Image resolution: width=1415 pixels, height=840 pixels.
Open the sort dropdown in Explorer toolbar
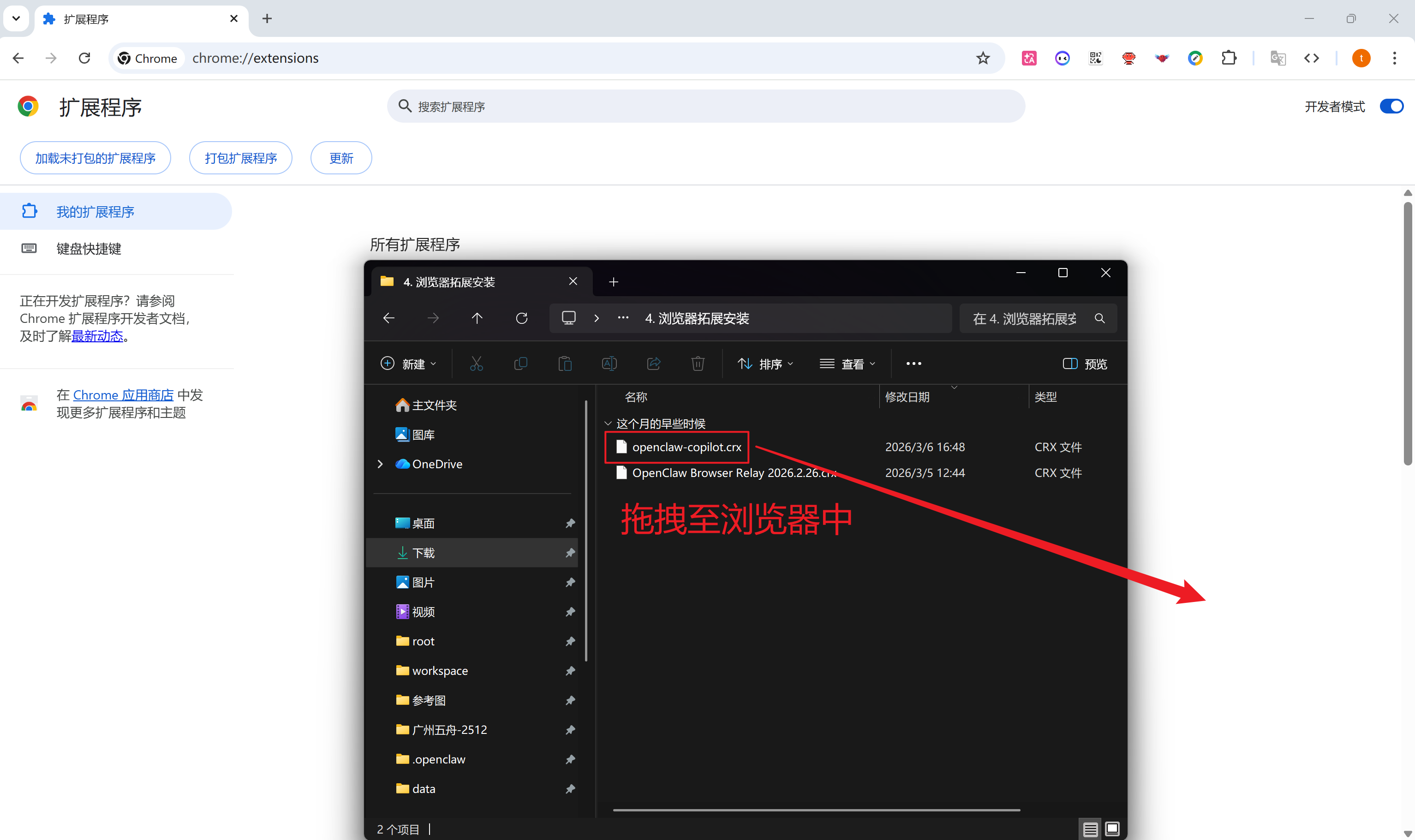click(x=765, y=363)
